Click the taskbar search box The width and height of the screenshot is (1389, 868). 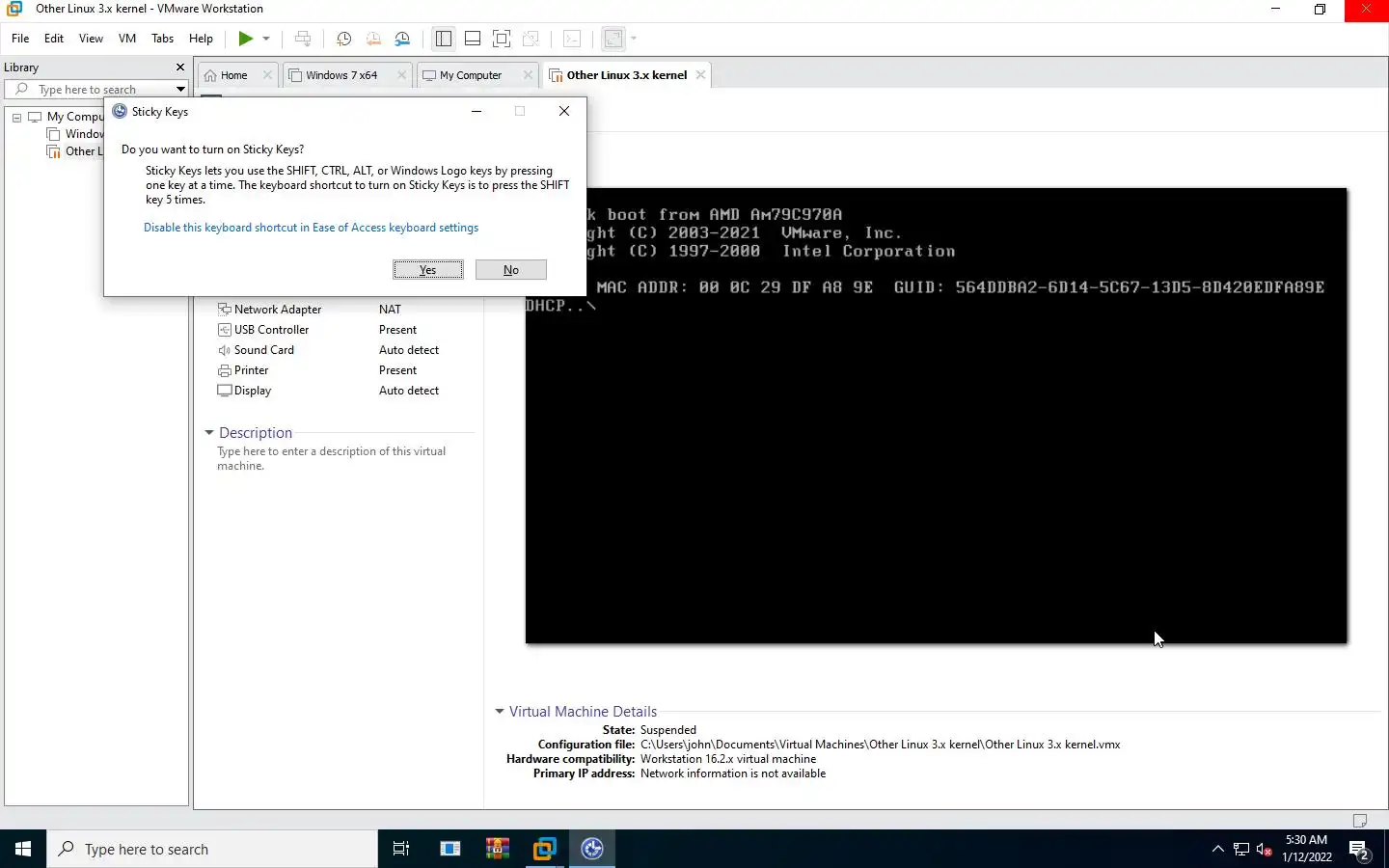coord(212,849)
